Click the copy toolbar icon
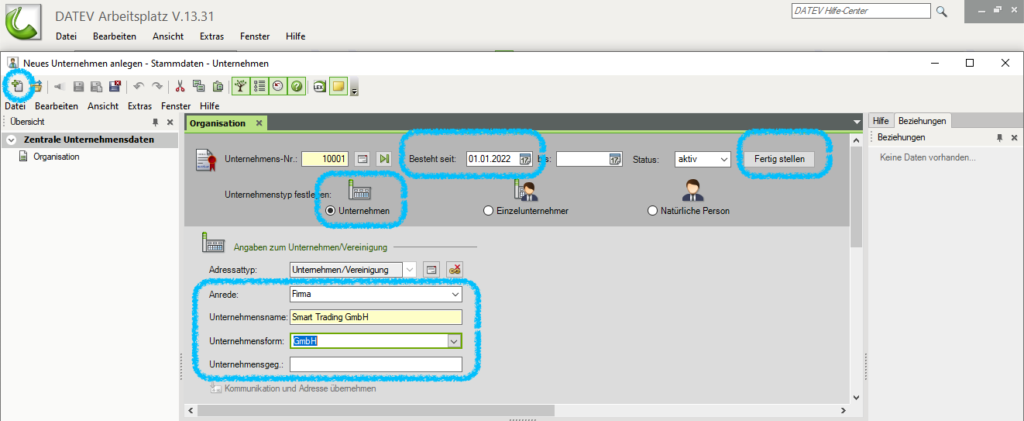 [x=199, y=86]
